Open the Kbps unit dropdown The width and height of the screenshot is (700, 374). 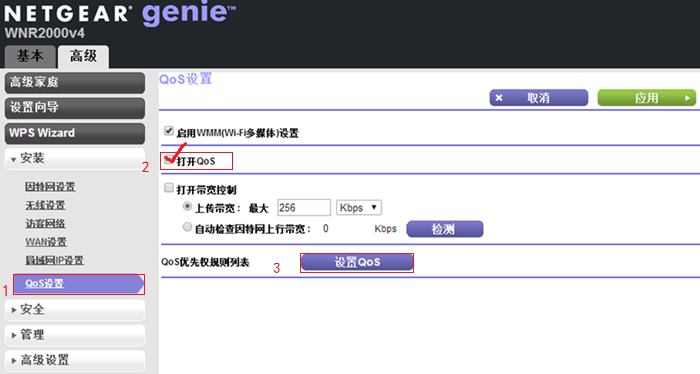tap(359, 208)
